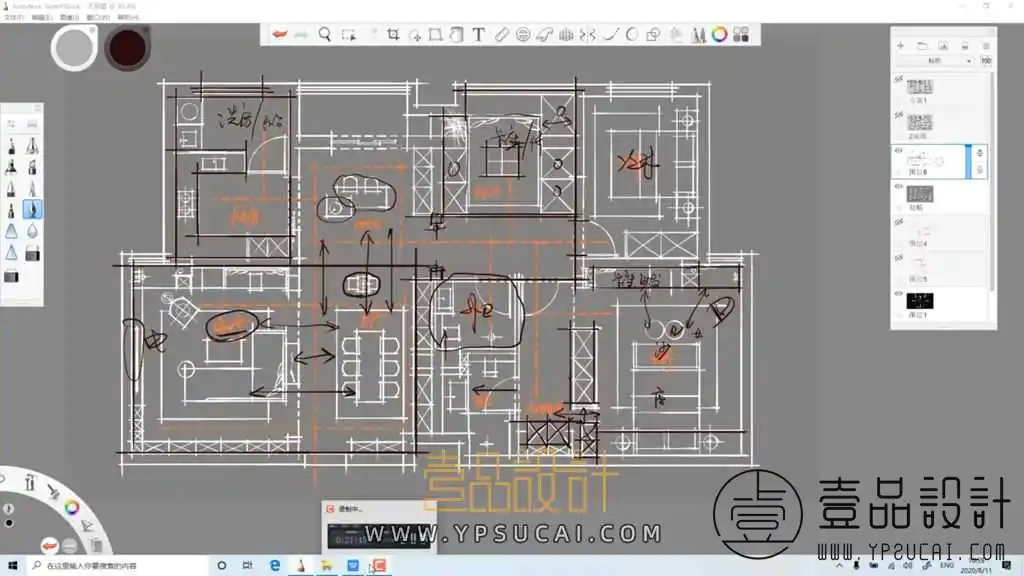
Task: Hide the dark gray thumbnail layer
Action: click(899, 187)
